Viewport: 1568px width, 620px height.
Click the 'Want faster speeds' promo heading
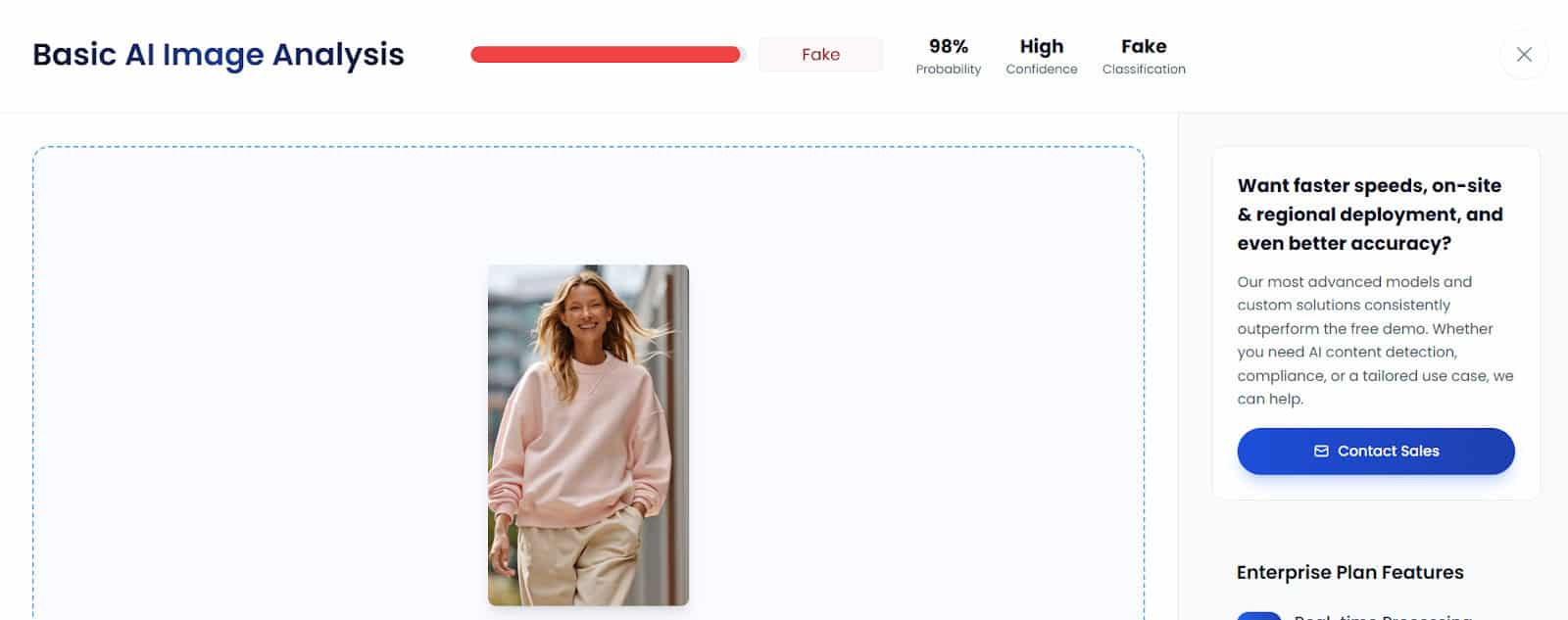(1370, 215)
